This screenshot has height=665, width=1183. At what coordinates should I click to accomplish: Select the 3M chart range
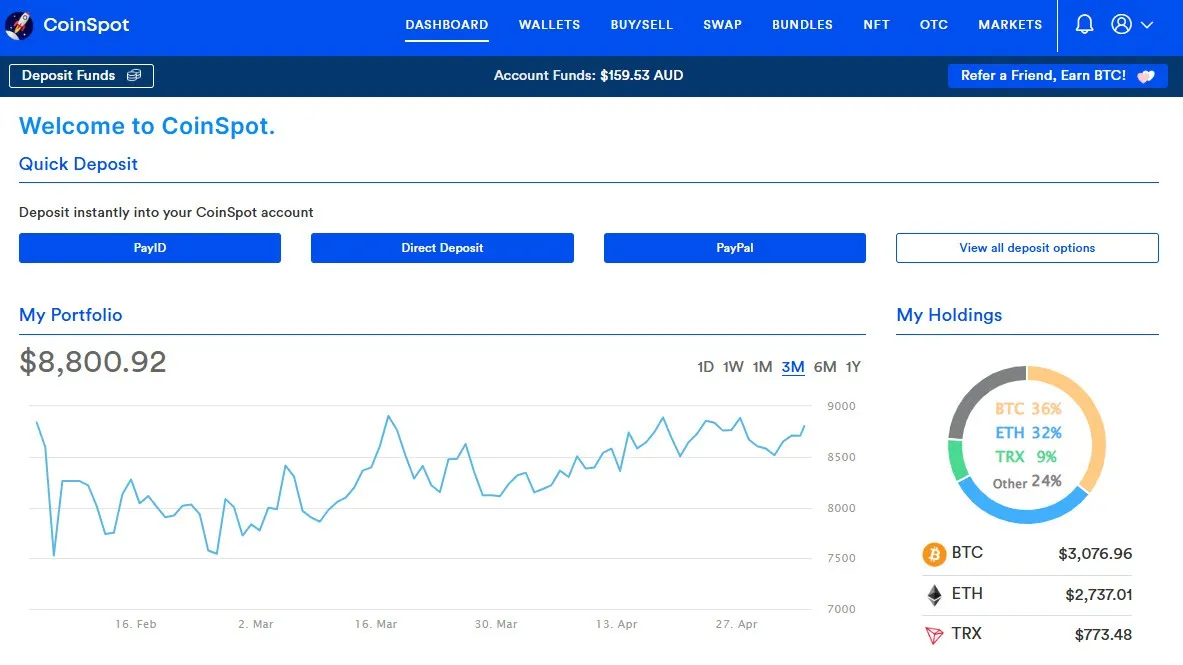(793, 367)
